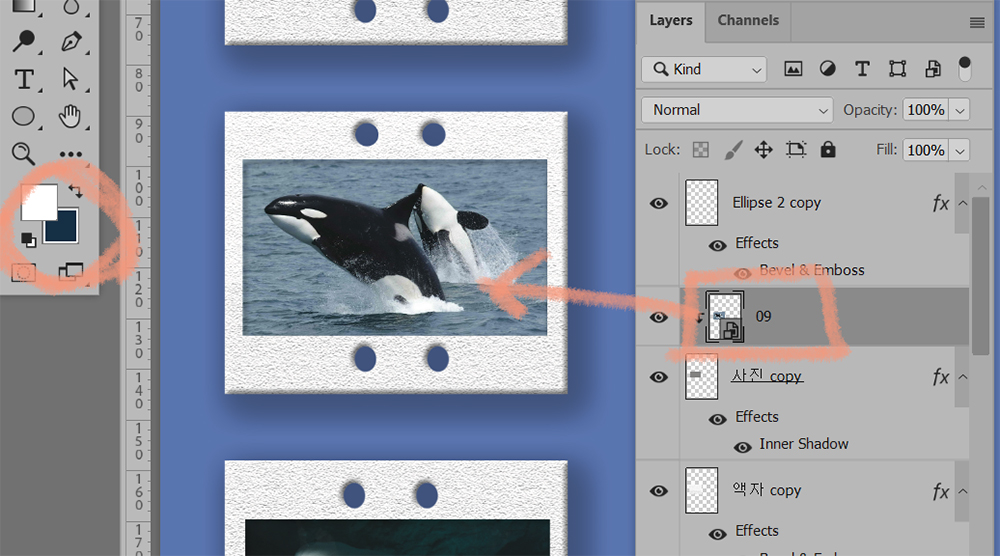Hide the Inner Shadow effect
This screenshot has height=556, width=1000.
click(742, 447)
